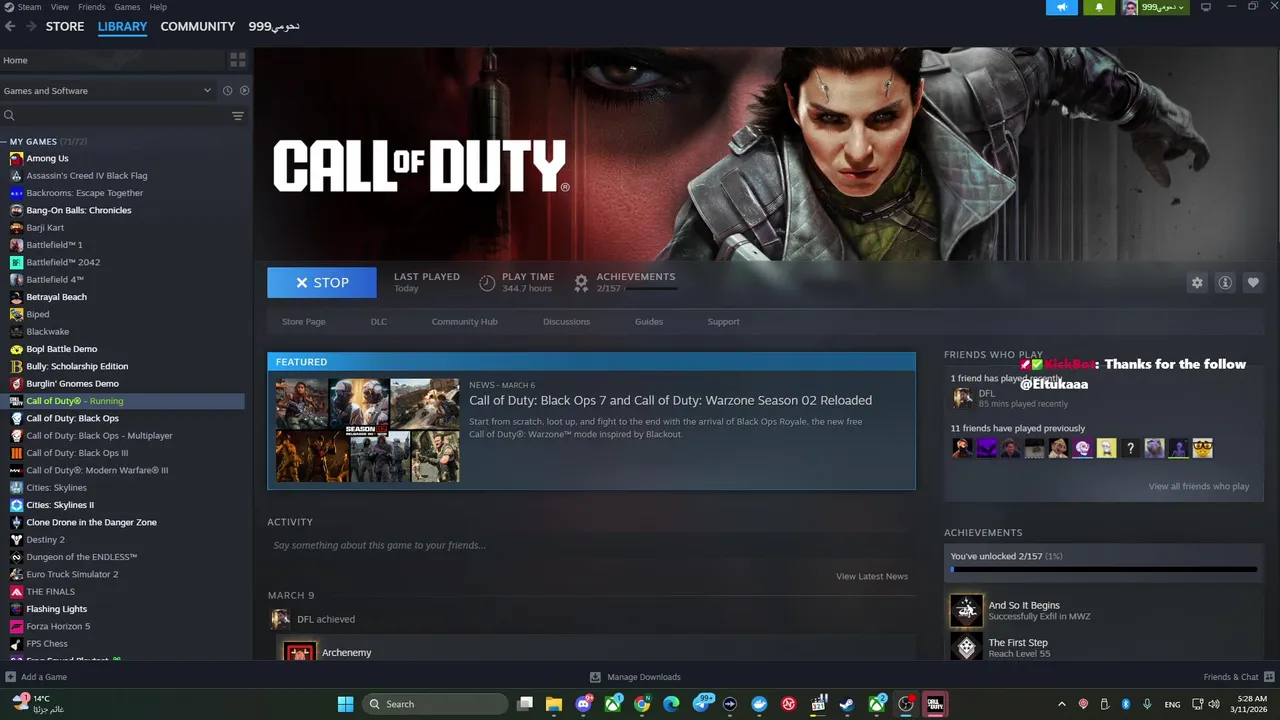The width and height of the screenshot is (1280, 720).
Task: Click the forward navigation arrow
Action: tap(31, 26)
